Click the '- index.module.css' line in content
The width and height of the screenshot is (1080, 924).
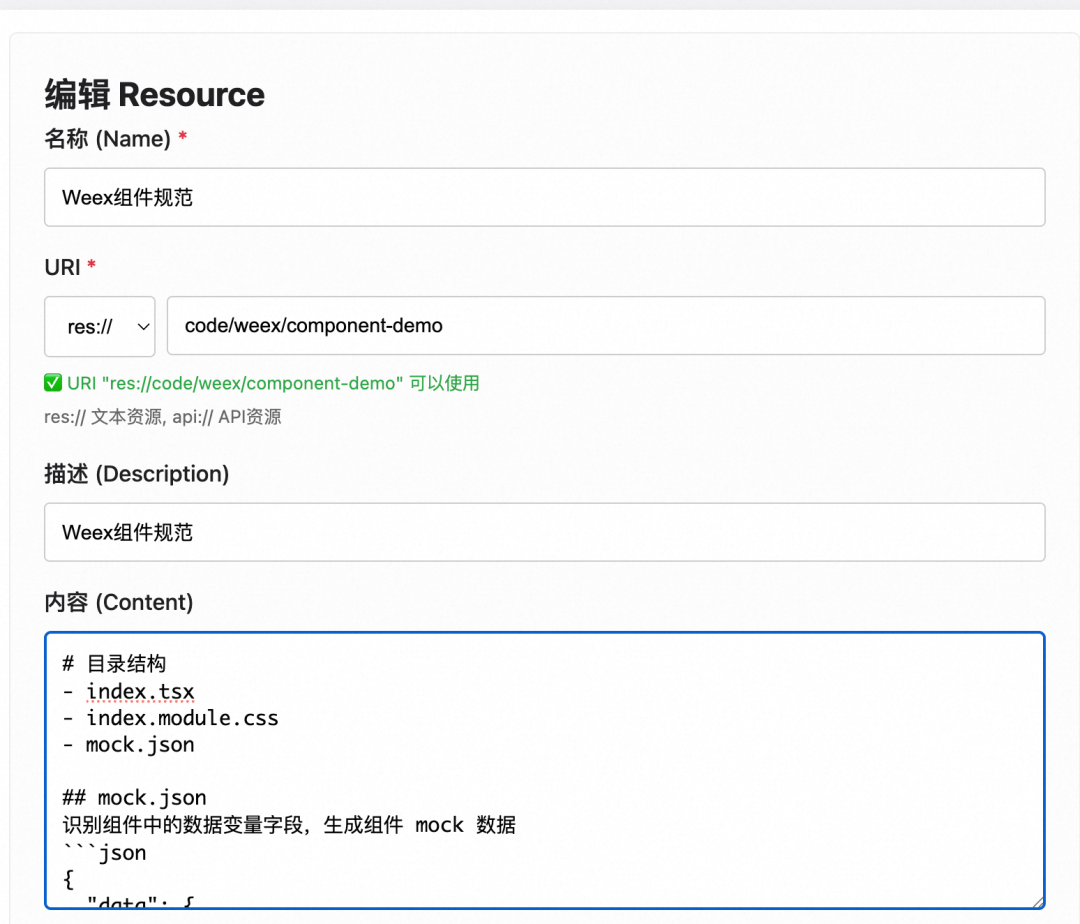(x=170, y=717)
